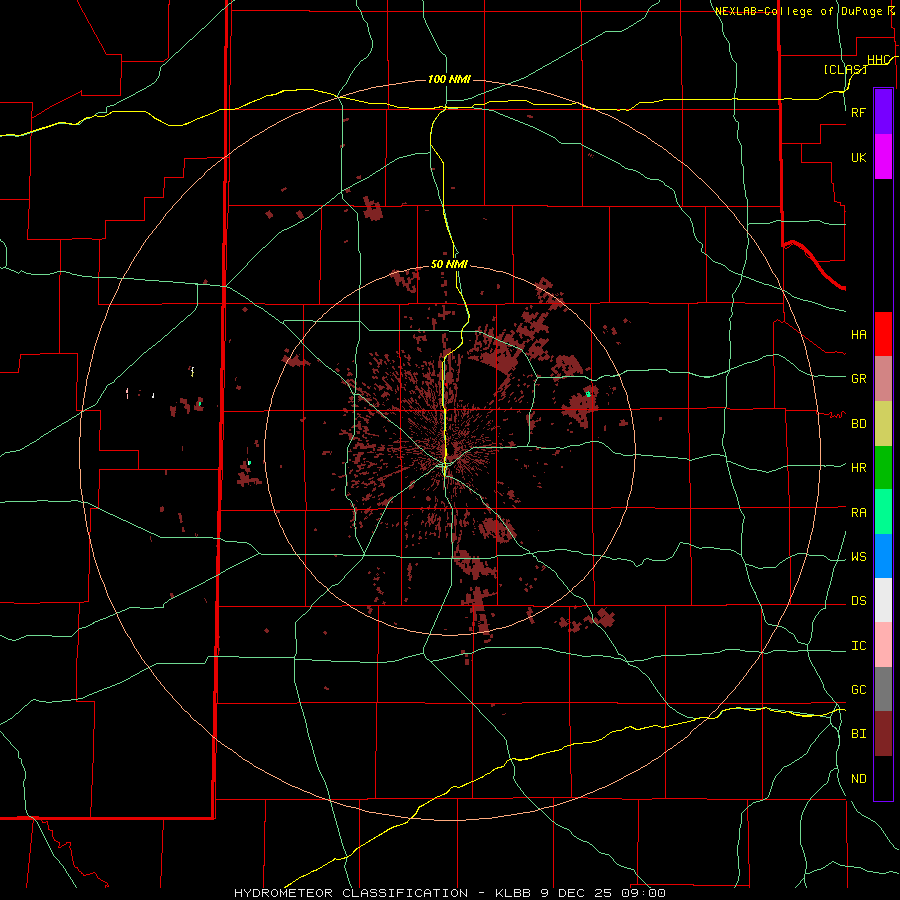
Task: Click the ND legend label
Action: [x=859, y=778]
